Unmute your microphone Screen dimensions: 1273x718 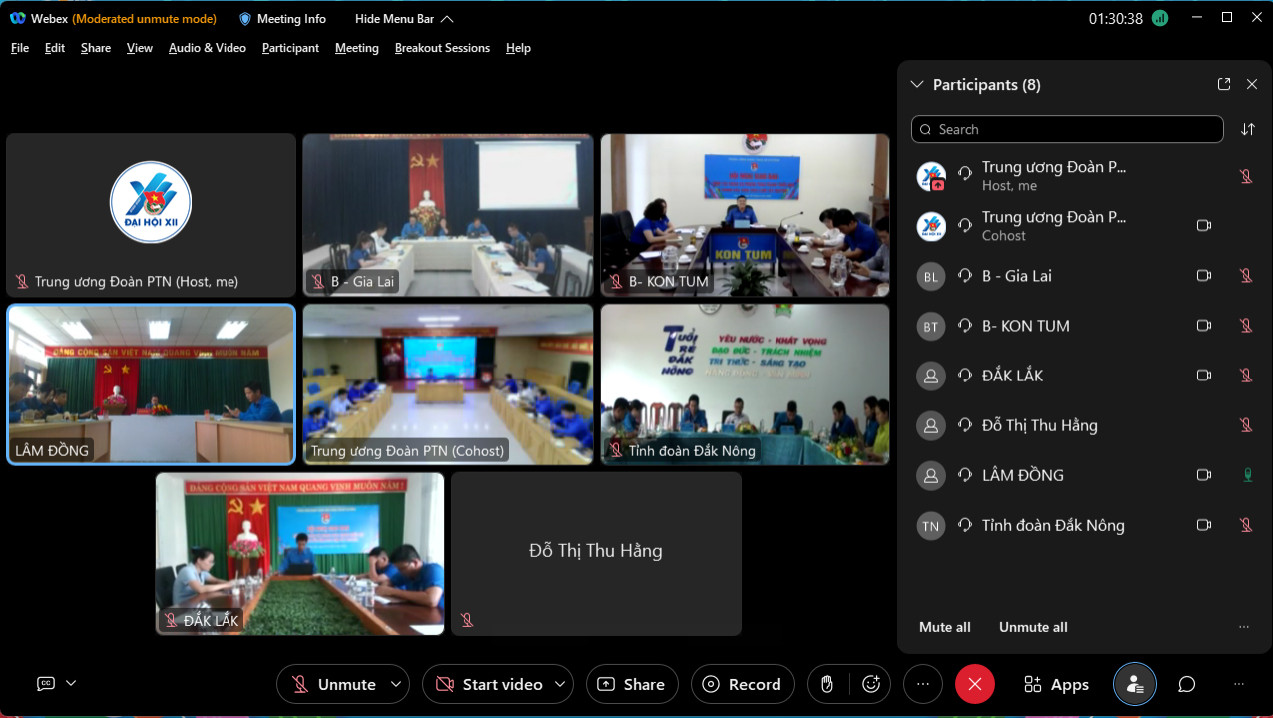coord(333,684)
